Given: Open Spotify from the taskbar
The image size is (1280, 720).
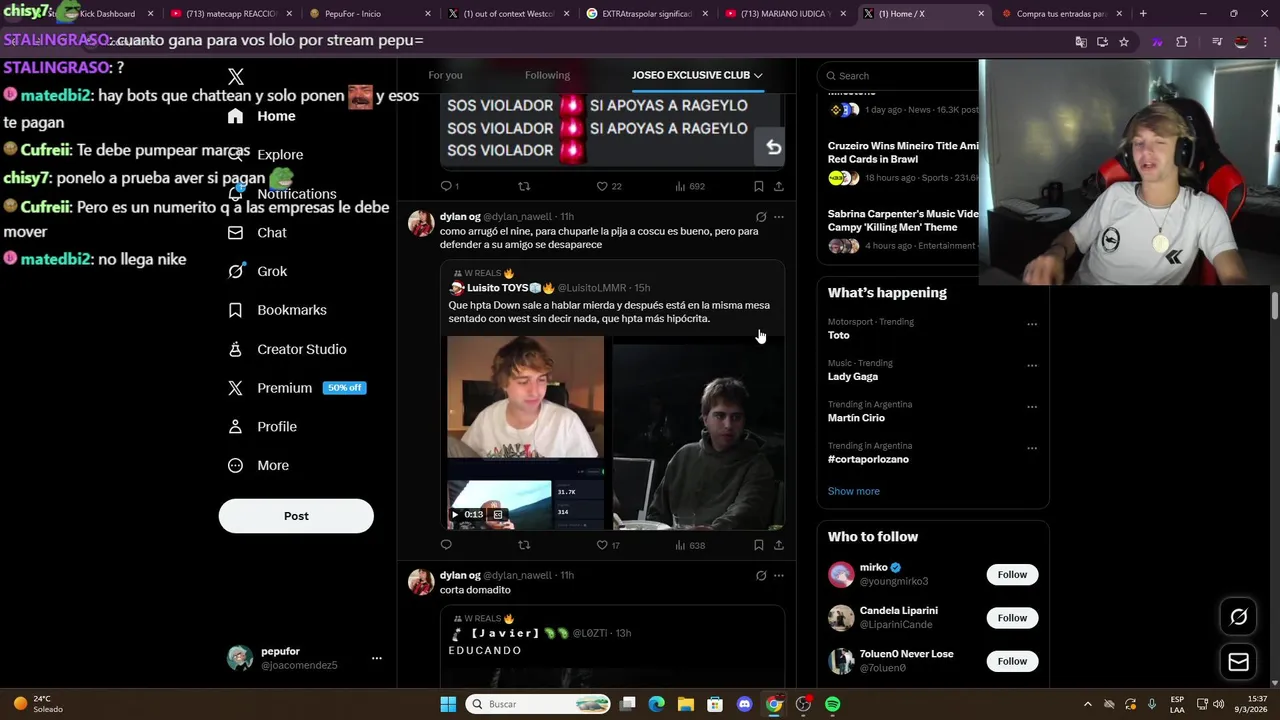Looking at the screenshot, I should coord(833,704).
